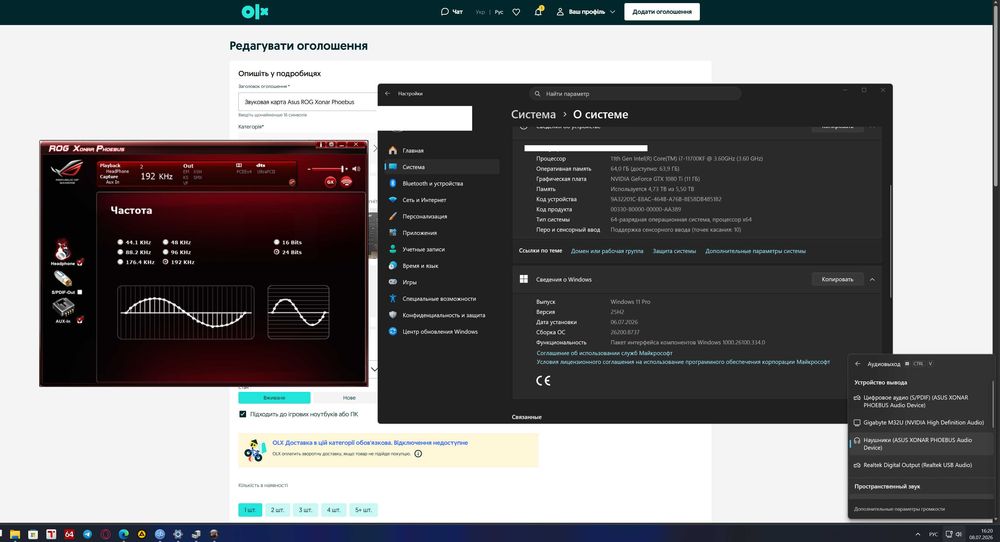The image size is (1000, 542).
Task: Select 16 Bits depth option
Action: 288,242
